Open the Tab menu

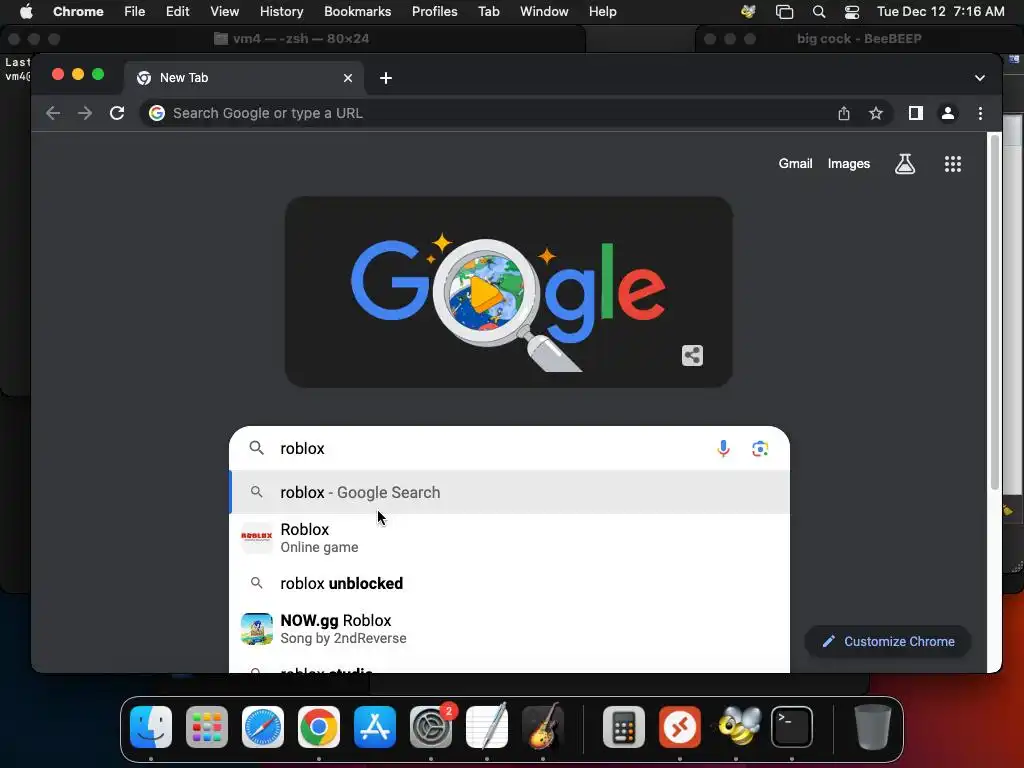click(x=488, y=11)
